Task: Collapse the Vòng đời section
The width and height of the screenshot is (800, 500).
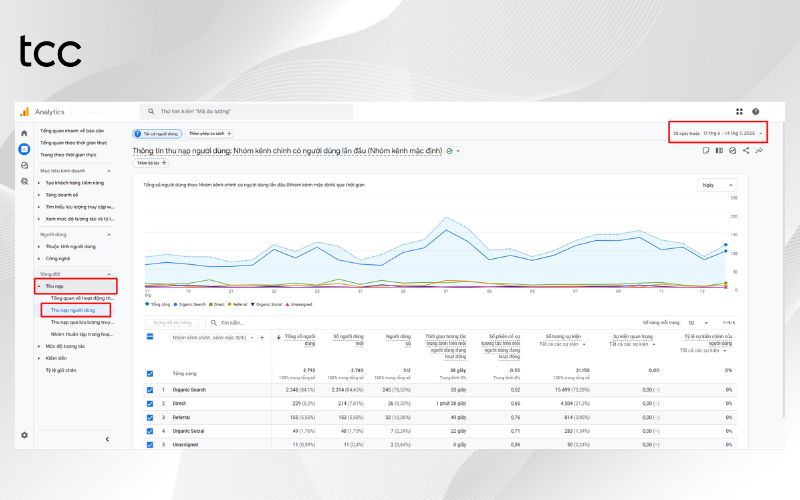Action: click(109, 274)
